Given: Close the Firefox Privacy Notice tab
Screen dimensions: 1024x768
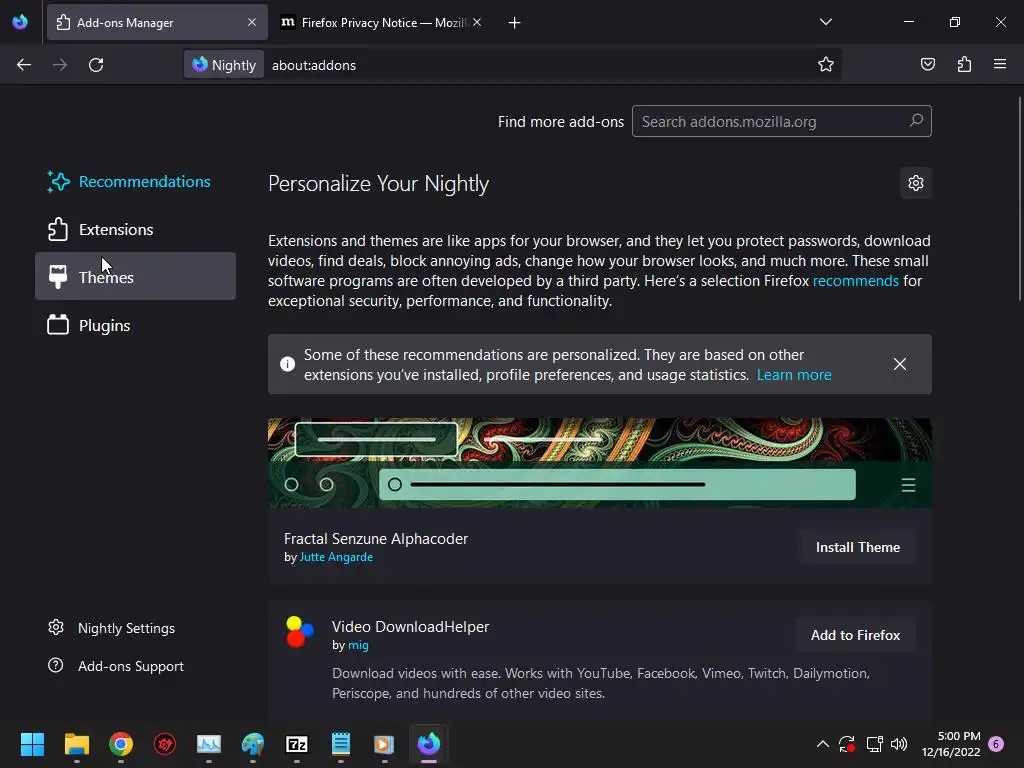Looking at the screenshot, I should [x=477, y=22].
